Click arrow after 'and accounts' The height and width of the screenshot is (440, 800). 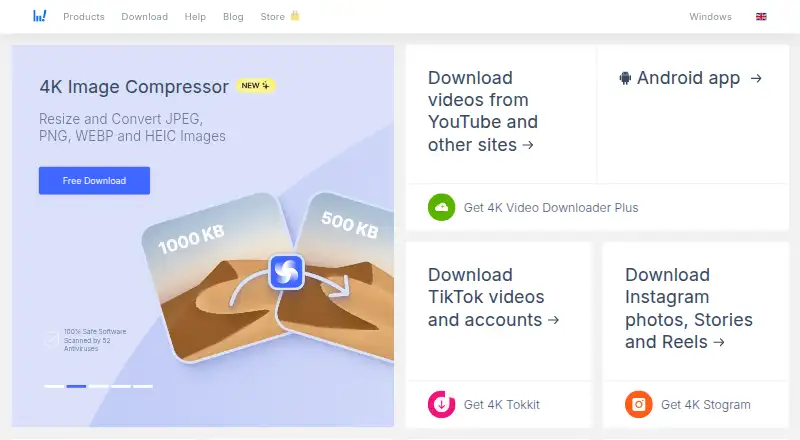pyautogui.click(x=554, y=320)
